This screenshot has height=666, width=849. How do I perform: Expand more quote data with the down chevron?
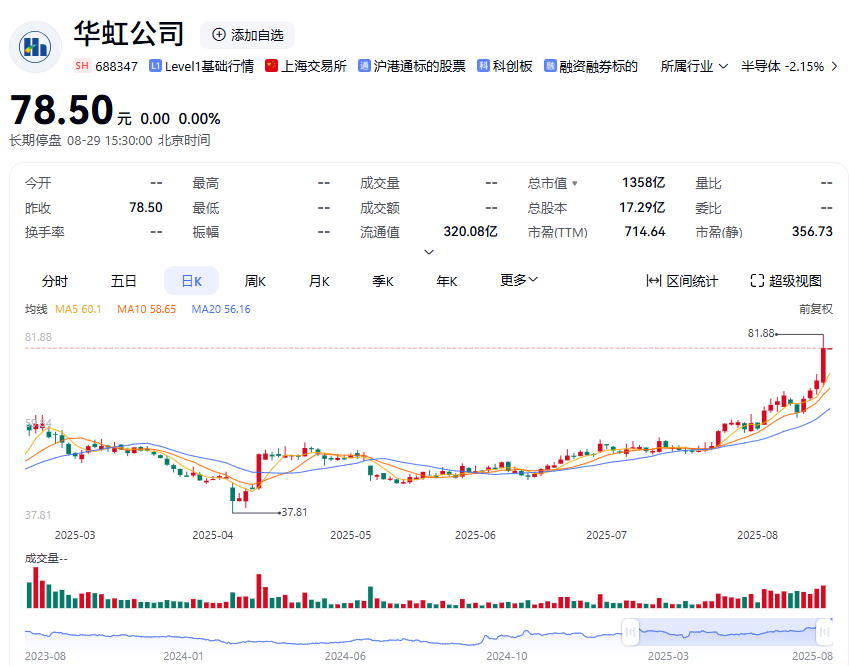429,252
